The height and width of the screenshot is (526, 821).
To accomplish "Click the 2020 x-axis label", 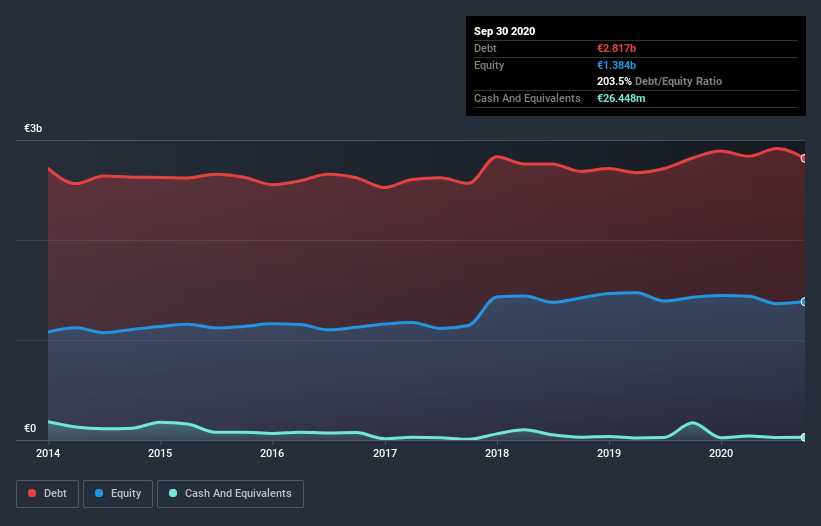I will [720, 453].
